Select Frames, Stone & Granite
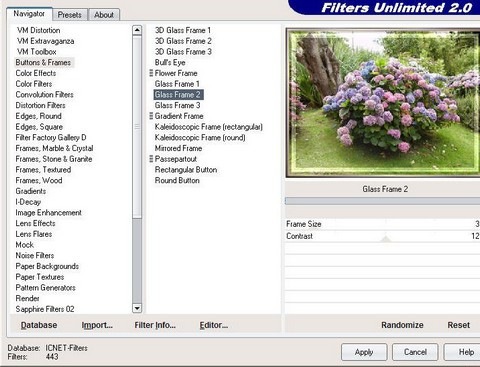Screen dimensions: 480x367 pyautogui.click(x=54, y=159)
